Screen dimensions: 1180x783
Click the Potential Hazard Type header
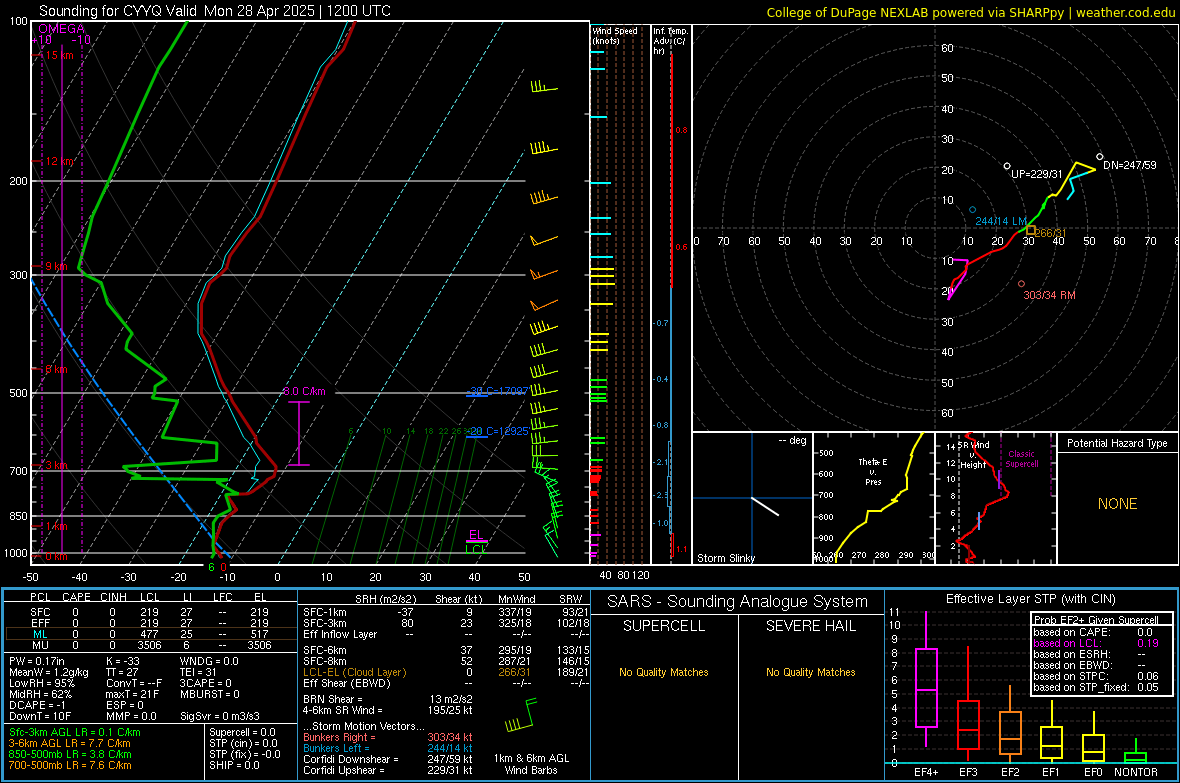click(1117, 443)
